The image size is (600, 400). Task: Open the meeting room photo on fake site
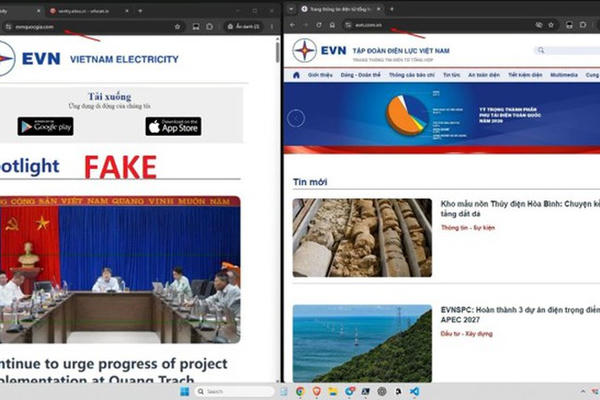tap(120, 269)
